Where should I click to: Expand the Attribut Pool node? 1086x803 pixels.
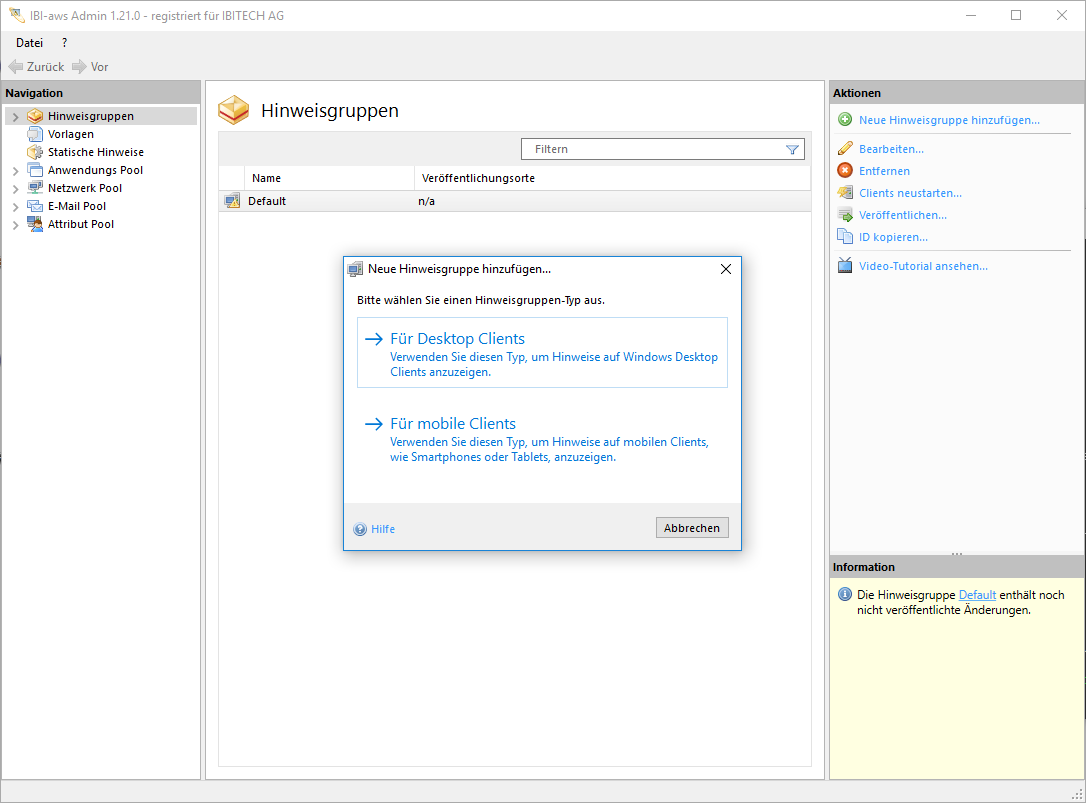point(15,225)
